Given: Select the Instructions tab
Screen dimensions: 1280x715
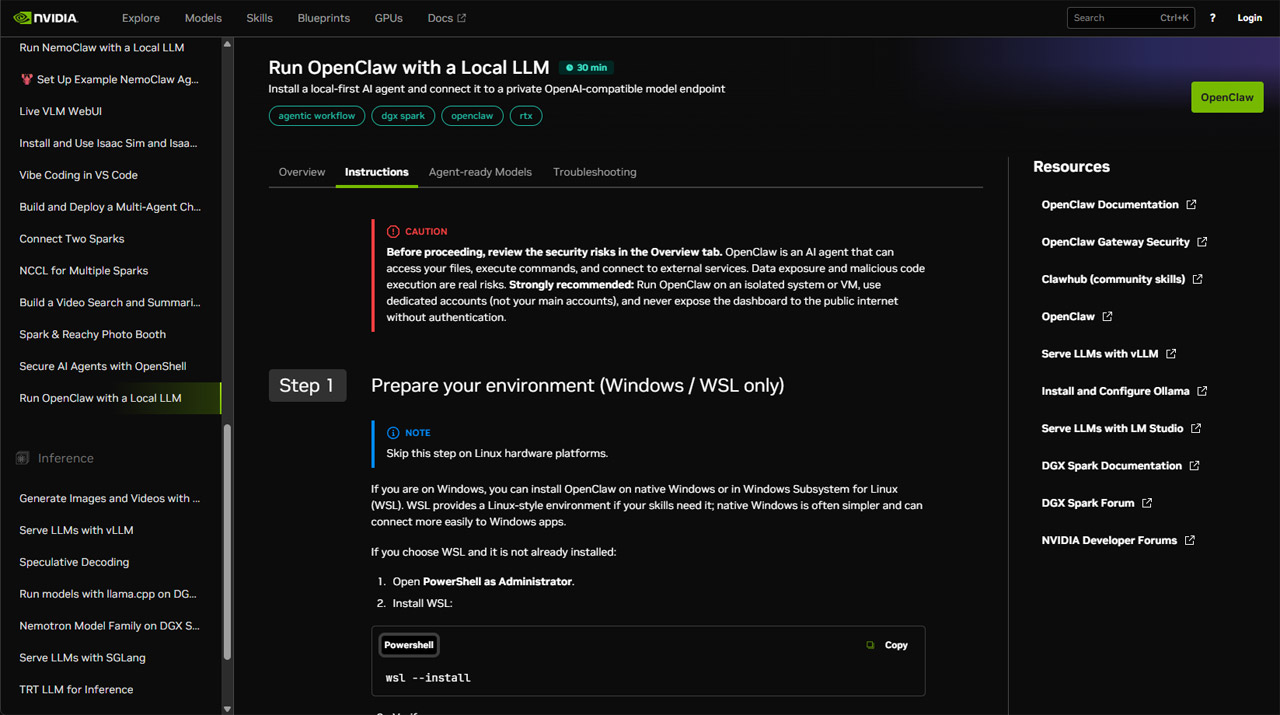Looking at the screenshot, I should point(377,172).
